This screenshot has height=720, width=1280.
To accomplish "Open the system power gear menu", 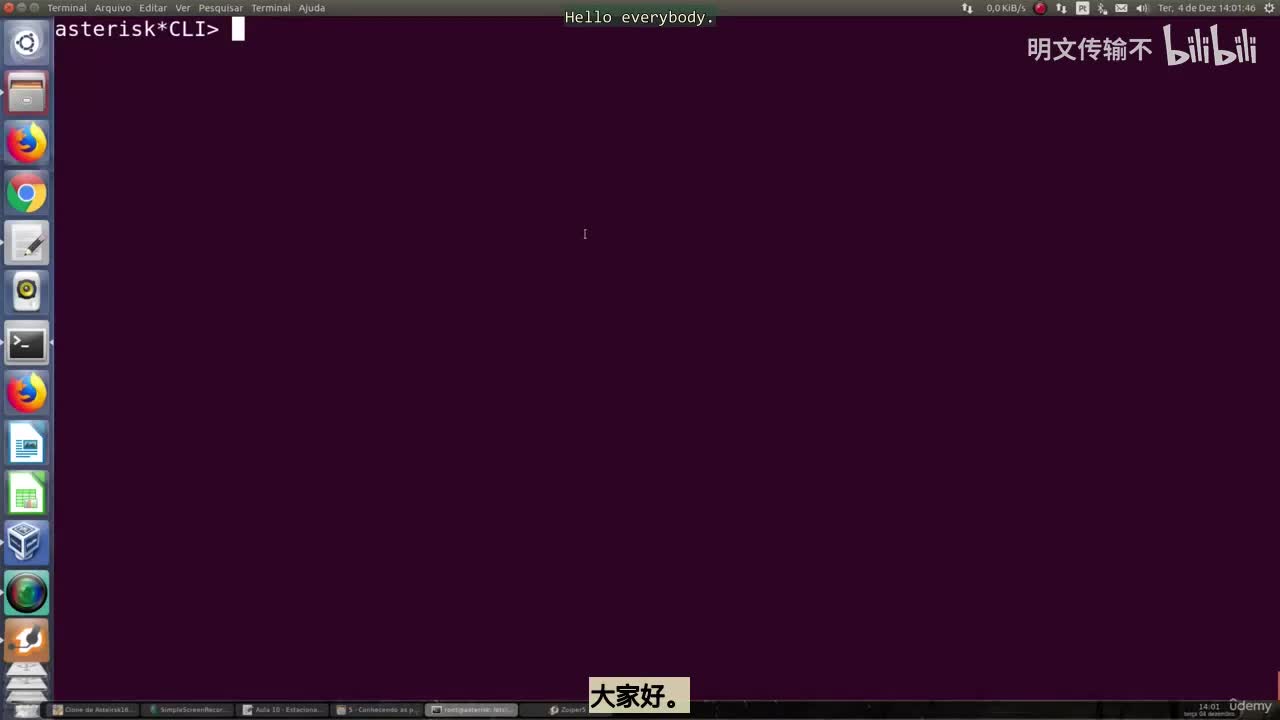I will (x=1268, y=8).
